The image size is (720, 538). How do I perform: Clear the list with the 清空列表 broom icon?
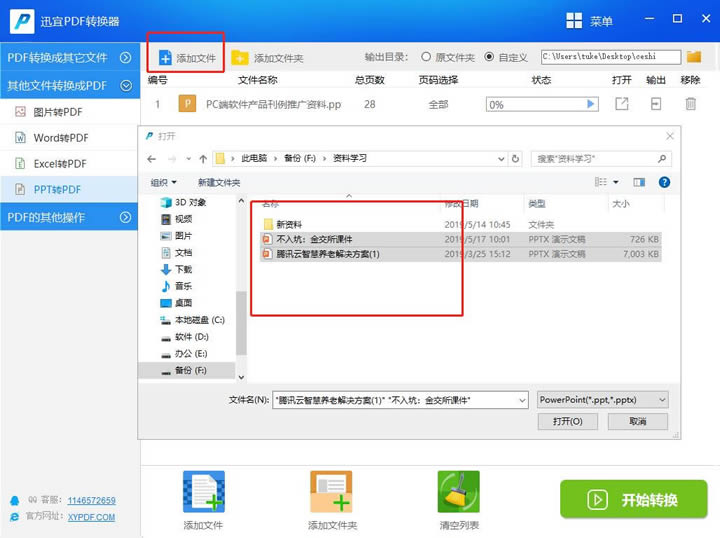459,492
